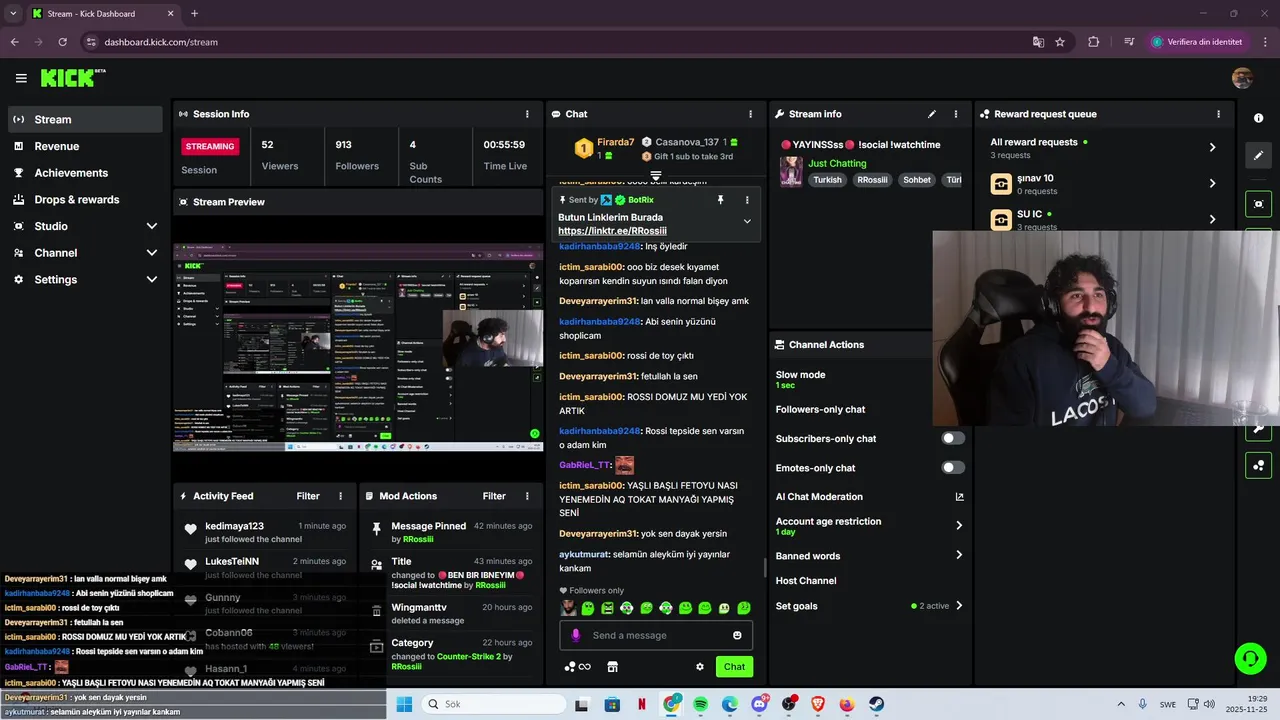Image resolution: width=1280 pixels, height=720 pixels.
Task: Open a new browser tab
Action: (x=194, y=14)
